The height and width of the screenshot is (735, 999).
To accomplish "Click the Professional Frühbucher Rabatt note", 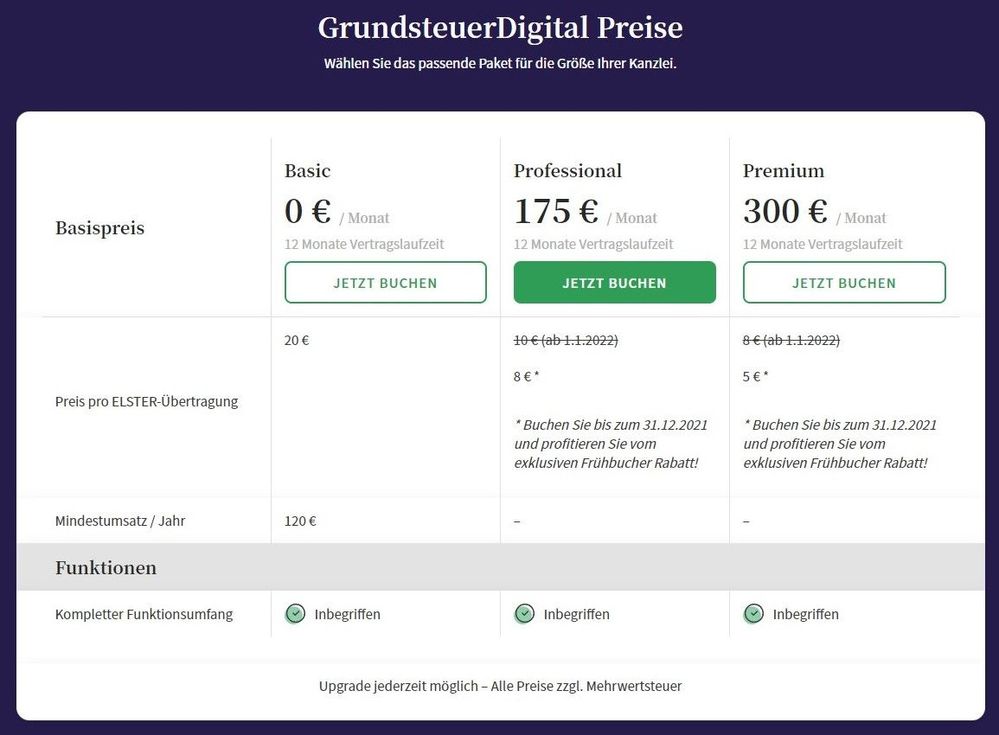I will click(x=610, y=444).
